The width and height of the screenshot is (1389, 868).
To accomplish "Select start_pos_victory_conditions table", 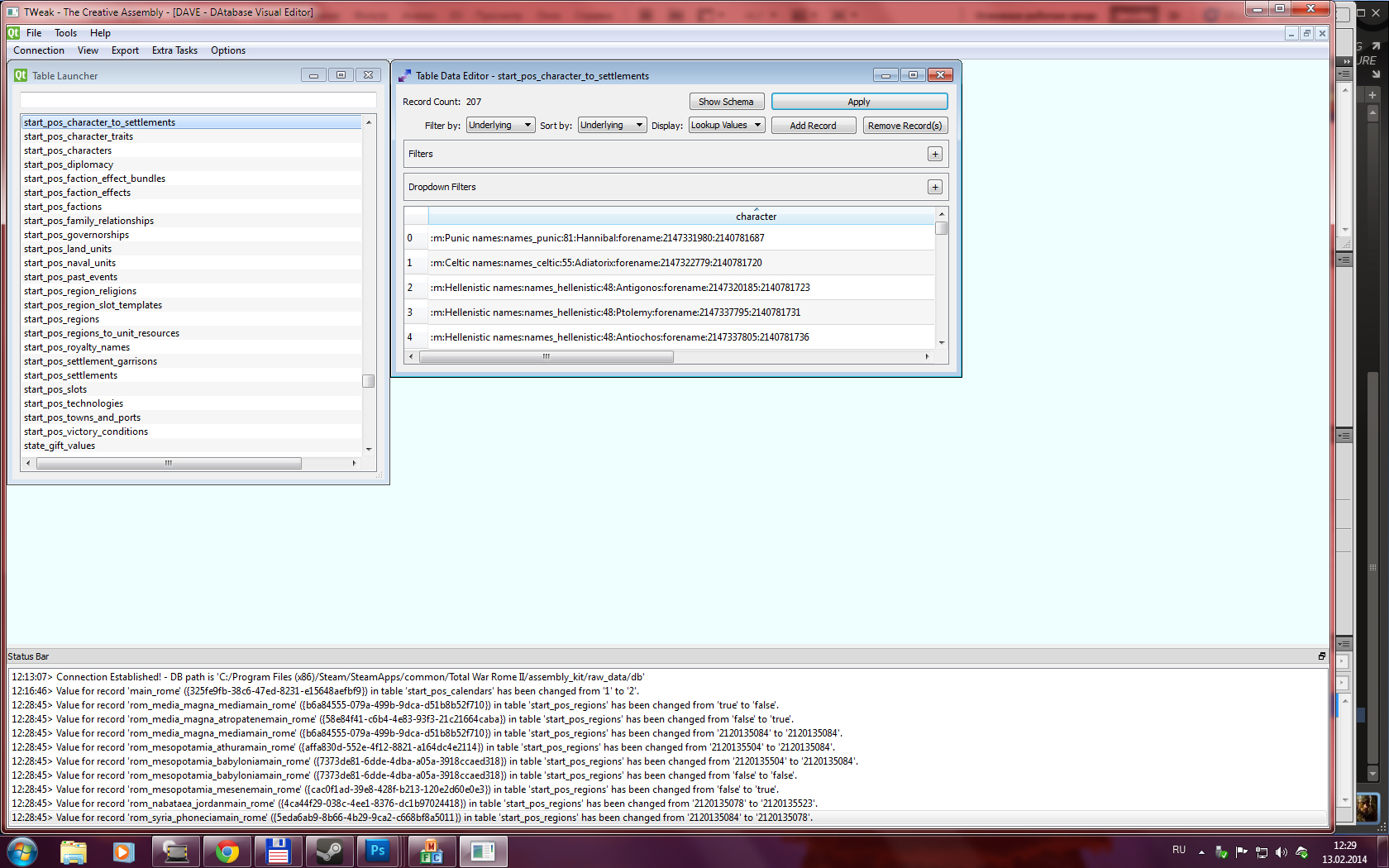I will 192,432.
